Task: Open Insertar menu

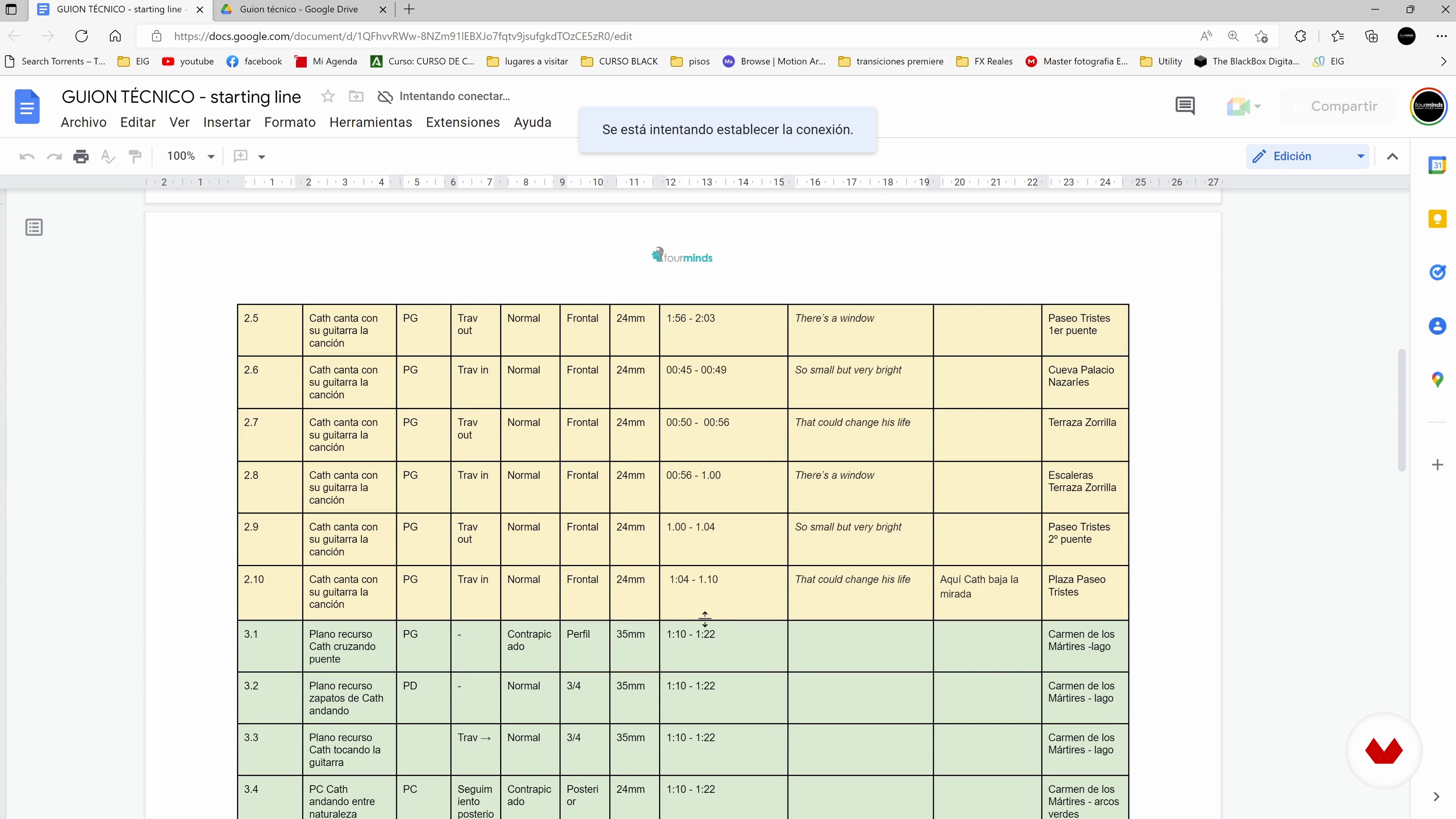Action: tap(227, 122)
